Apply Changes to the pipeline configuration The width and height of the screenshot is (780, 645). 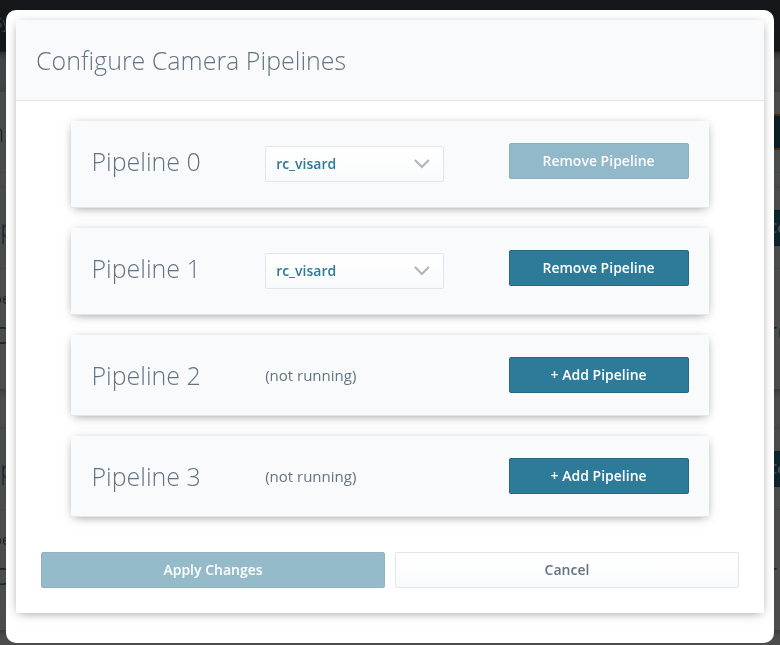tap(212, 570)
